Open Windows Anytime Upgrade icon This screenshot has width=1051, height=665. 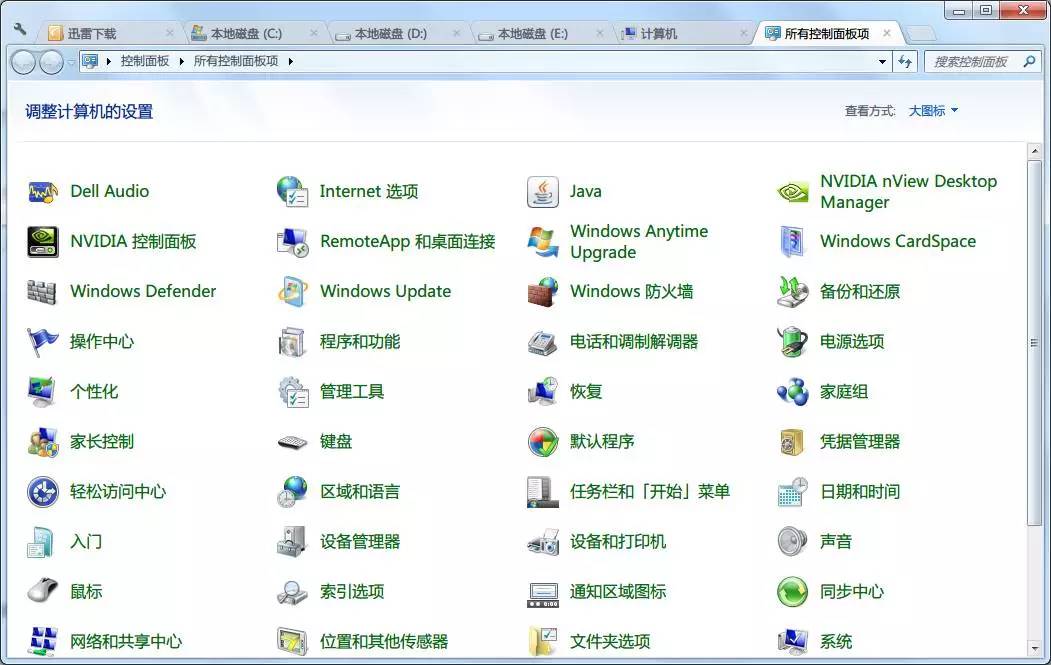[542, 241]
